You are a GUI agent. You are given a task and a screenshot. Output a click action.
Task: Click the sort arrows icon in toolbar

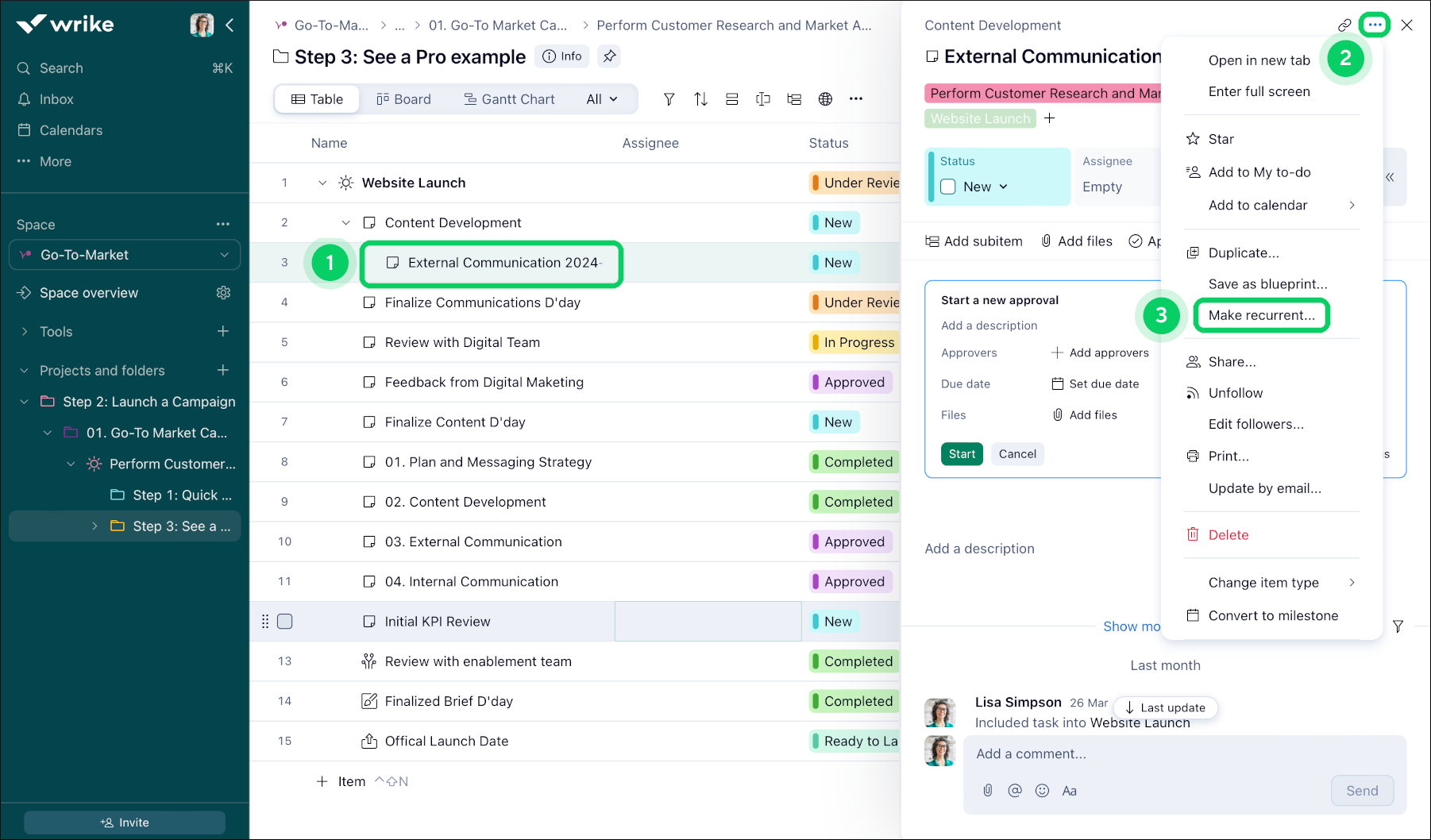point(700,99)
